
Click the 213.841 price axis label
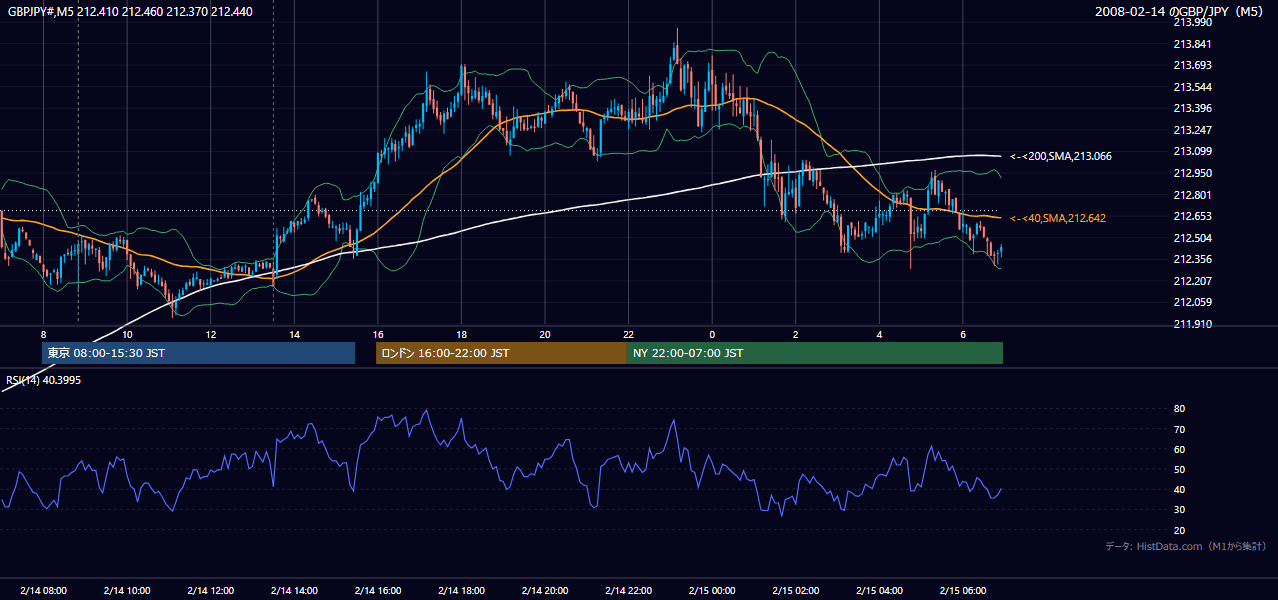pyautogui.click(x=1192, y=44)
